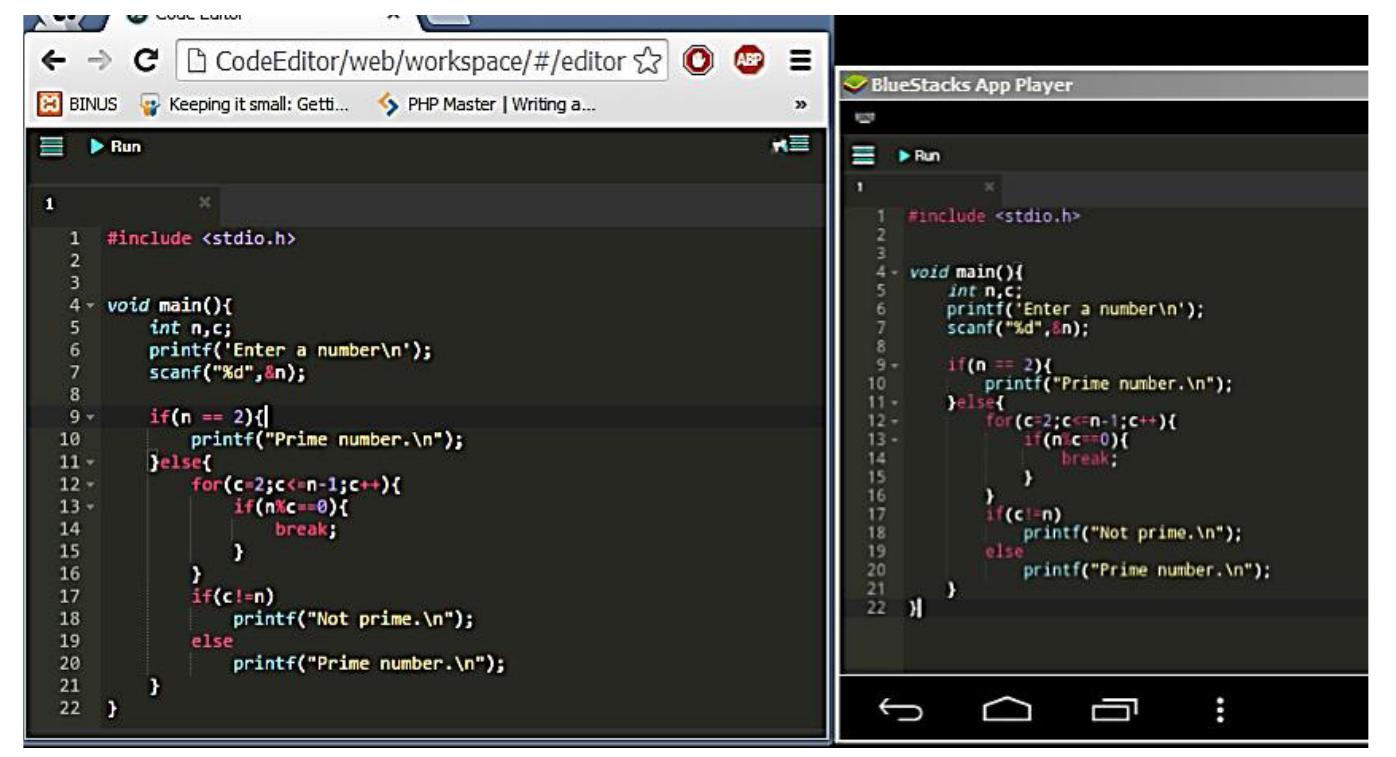Collapse the line 12 fold in BlueStacks editor
The height and width of the screenshot is (757, 1396).
click(x=895, y=421)
